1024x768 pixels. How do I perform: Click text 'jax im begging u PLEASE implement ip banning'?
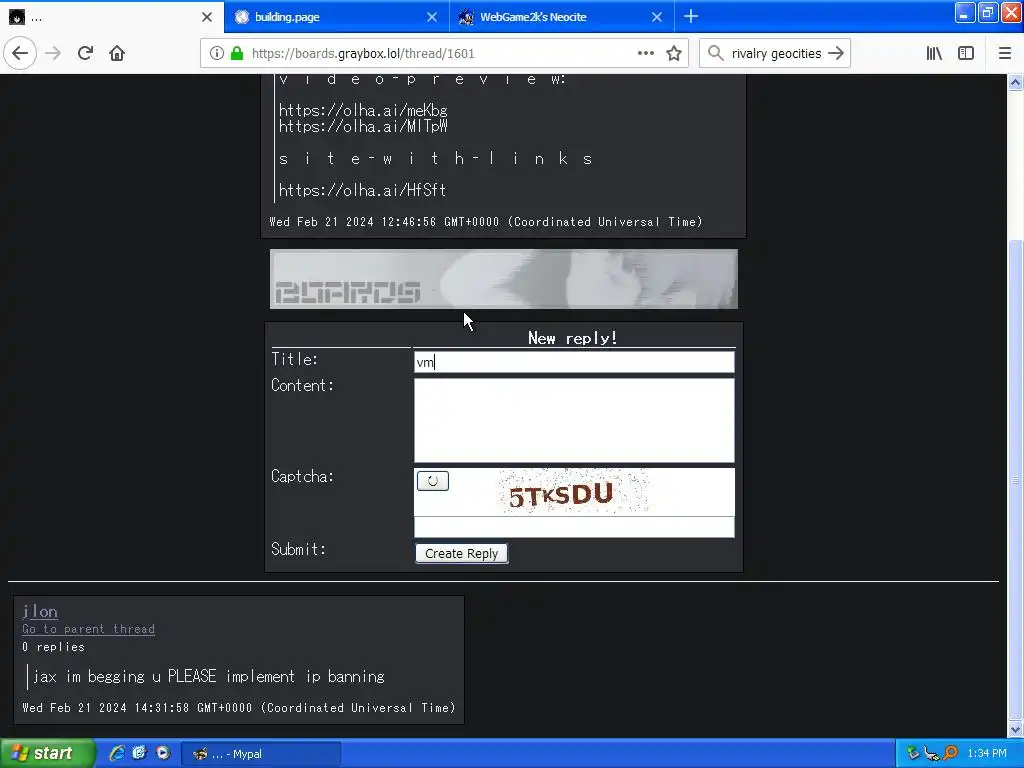pyautogui.click(x=209, y=677)
